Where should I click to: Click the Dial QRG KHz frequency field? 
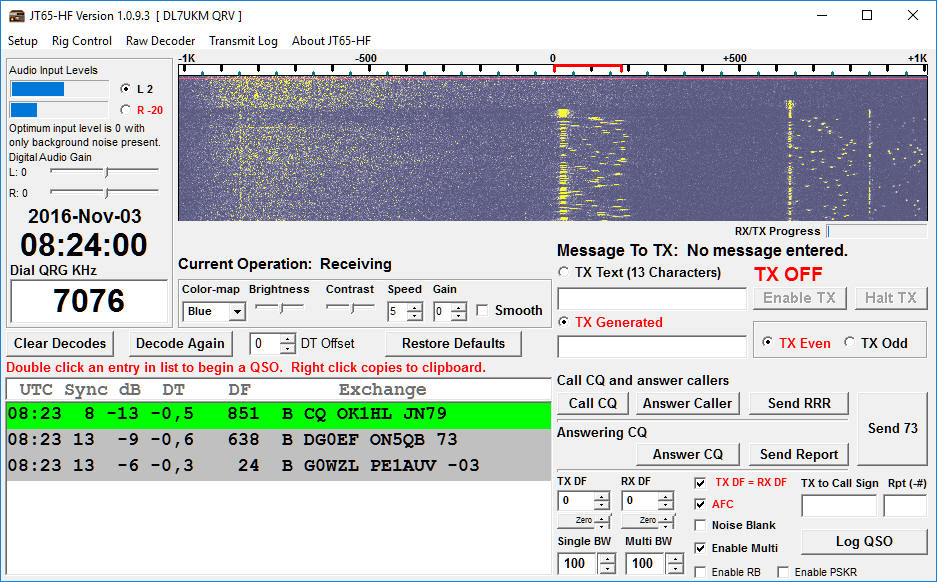click(x=89, y=301)
